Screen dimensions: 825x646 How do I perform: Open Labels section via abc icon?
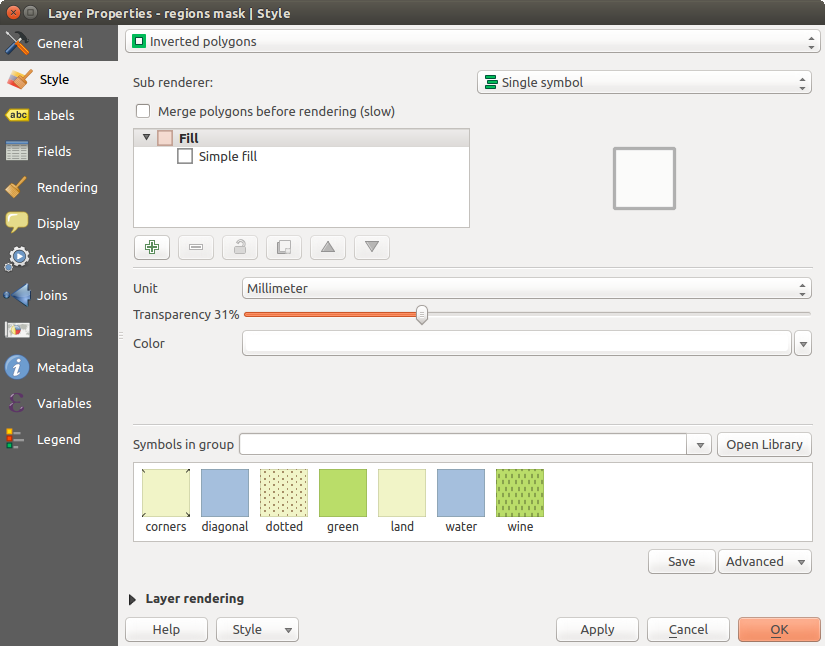pos(17,116)
